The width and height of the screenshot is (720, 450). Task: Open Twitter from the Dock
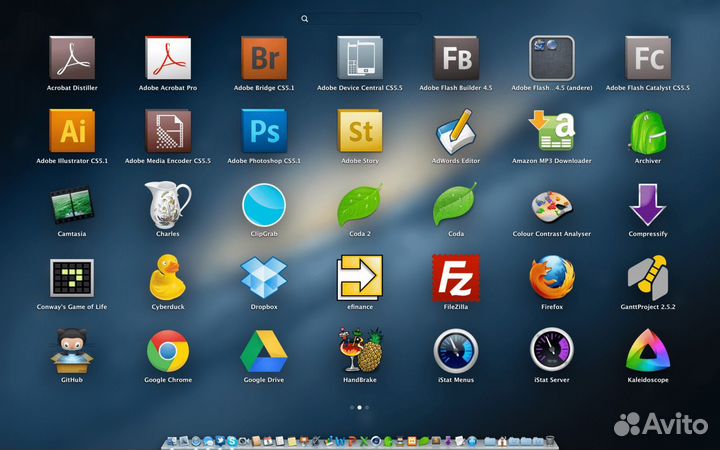(x=219, y=441)
